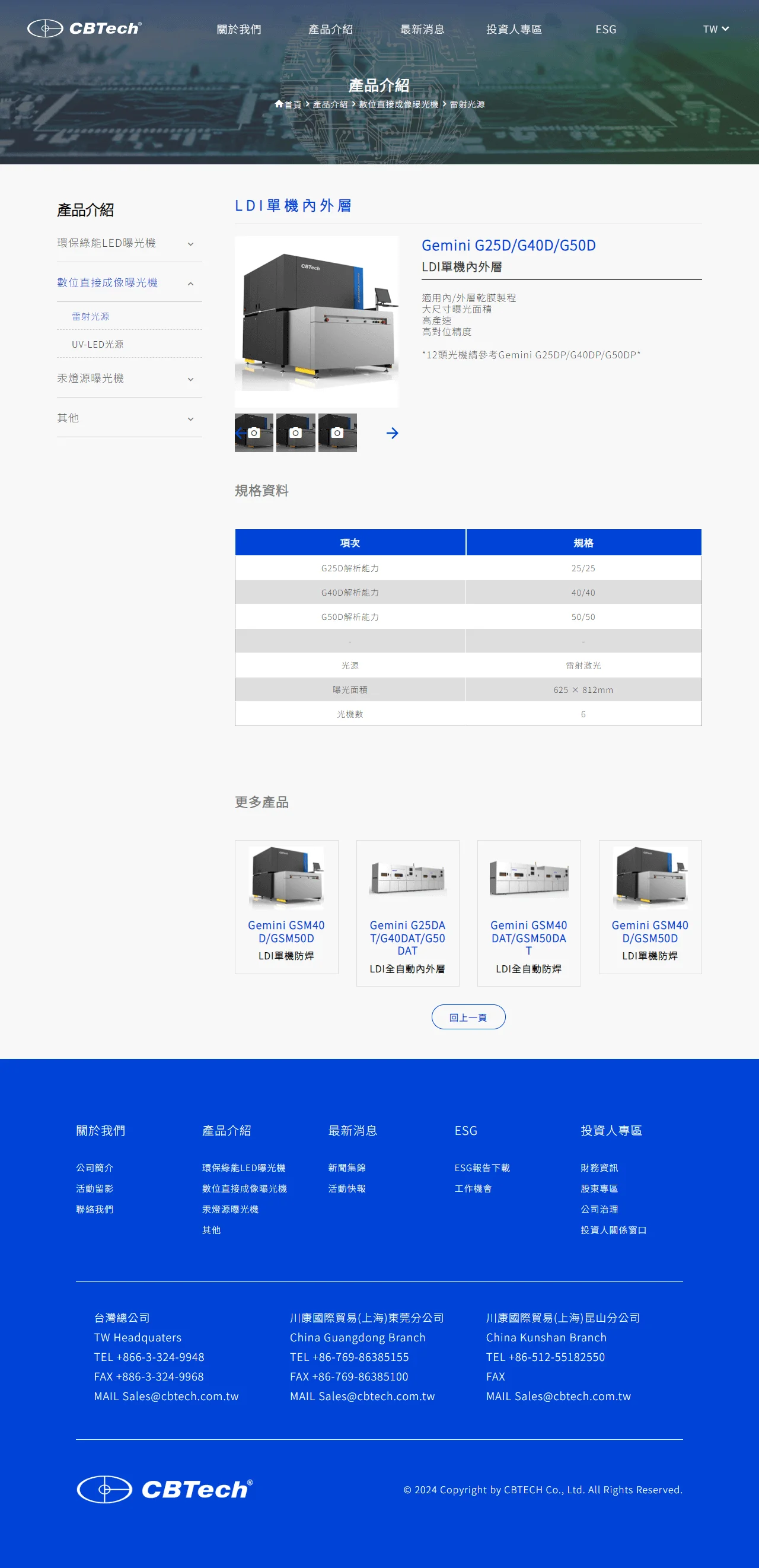Click footer 工作機會 link
This screenshot has width=759, height=1568.
[x=473, y=1188]
